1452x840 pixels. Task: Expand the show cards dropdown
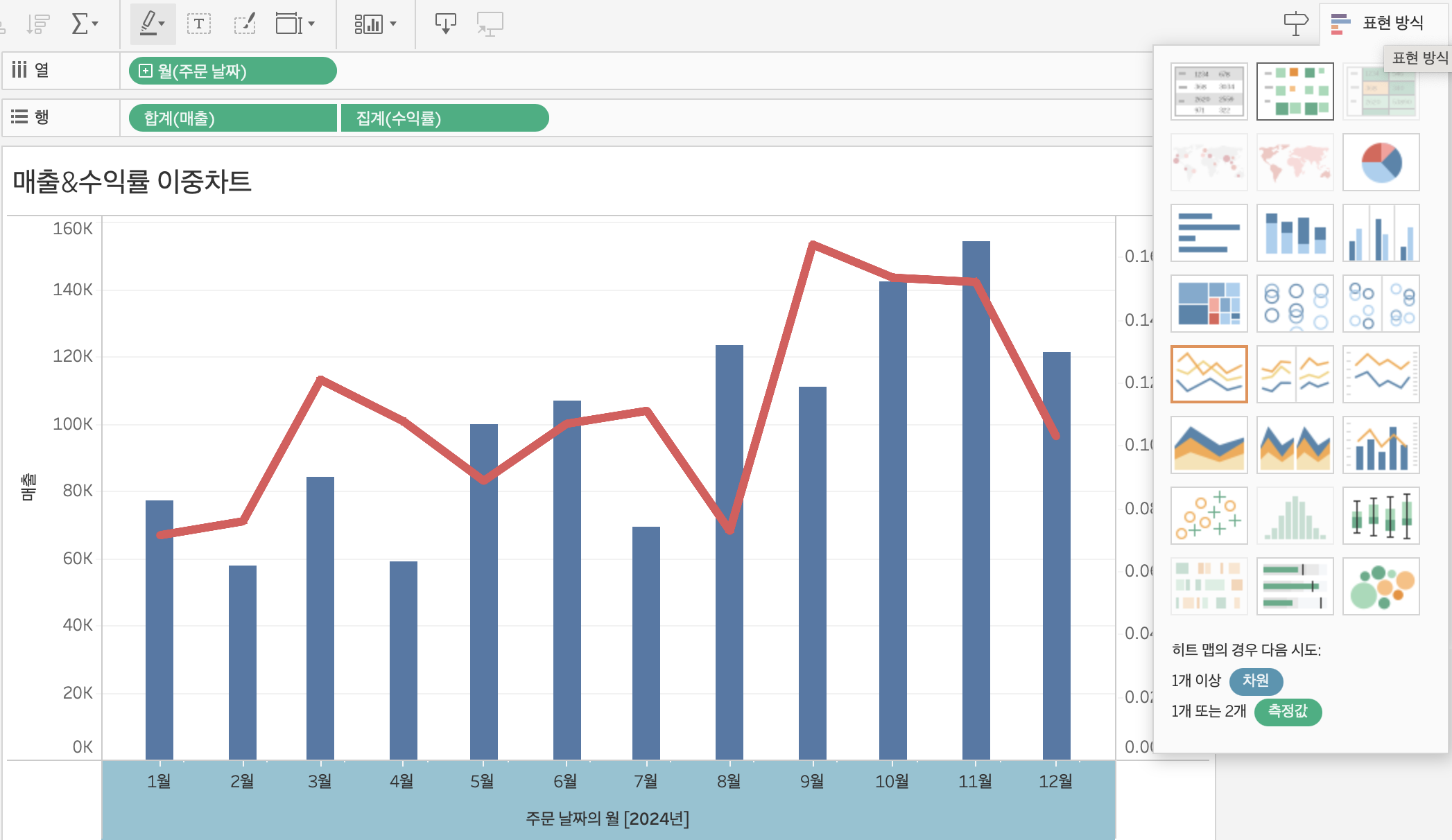pos(375,24)
